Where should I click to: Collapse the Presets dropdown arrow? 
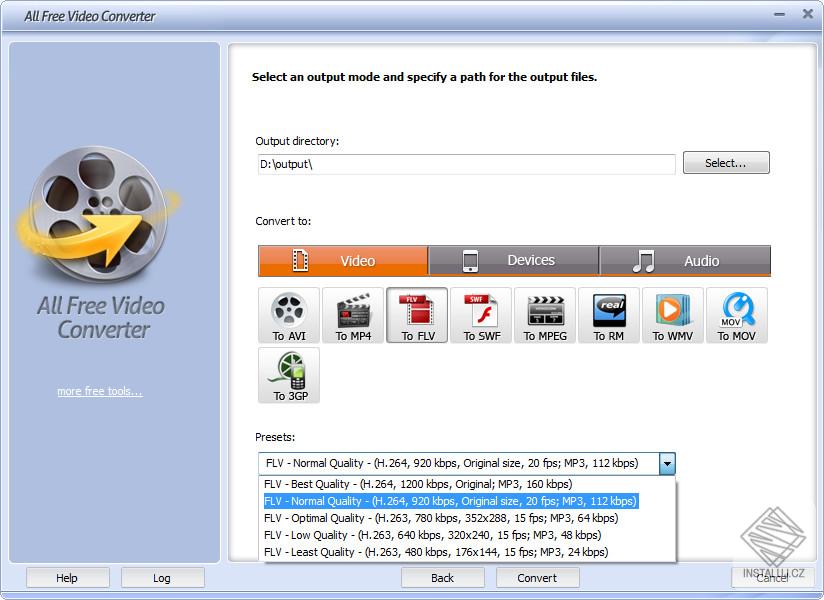click(666, 463)
